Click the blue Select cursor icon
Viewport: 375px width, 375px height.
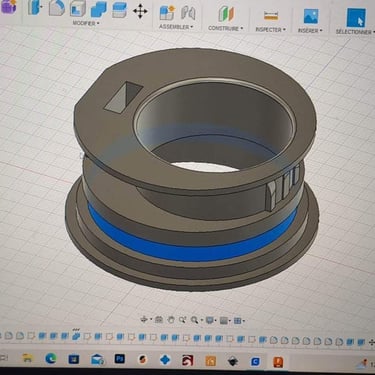click(x=356, y=18)
